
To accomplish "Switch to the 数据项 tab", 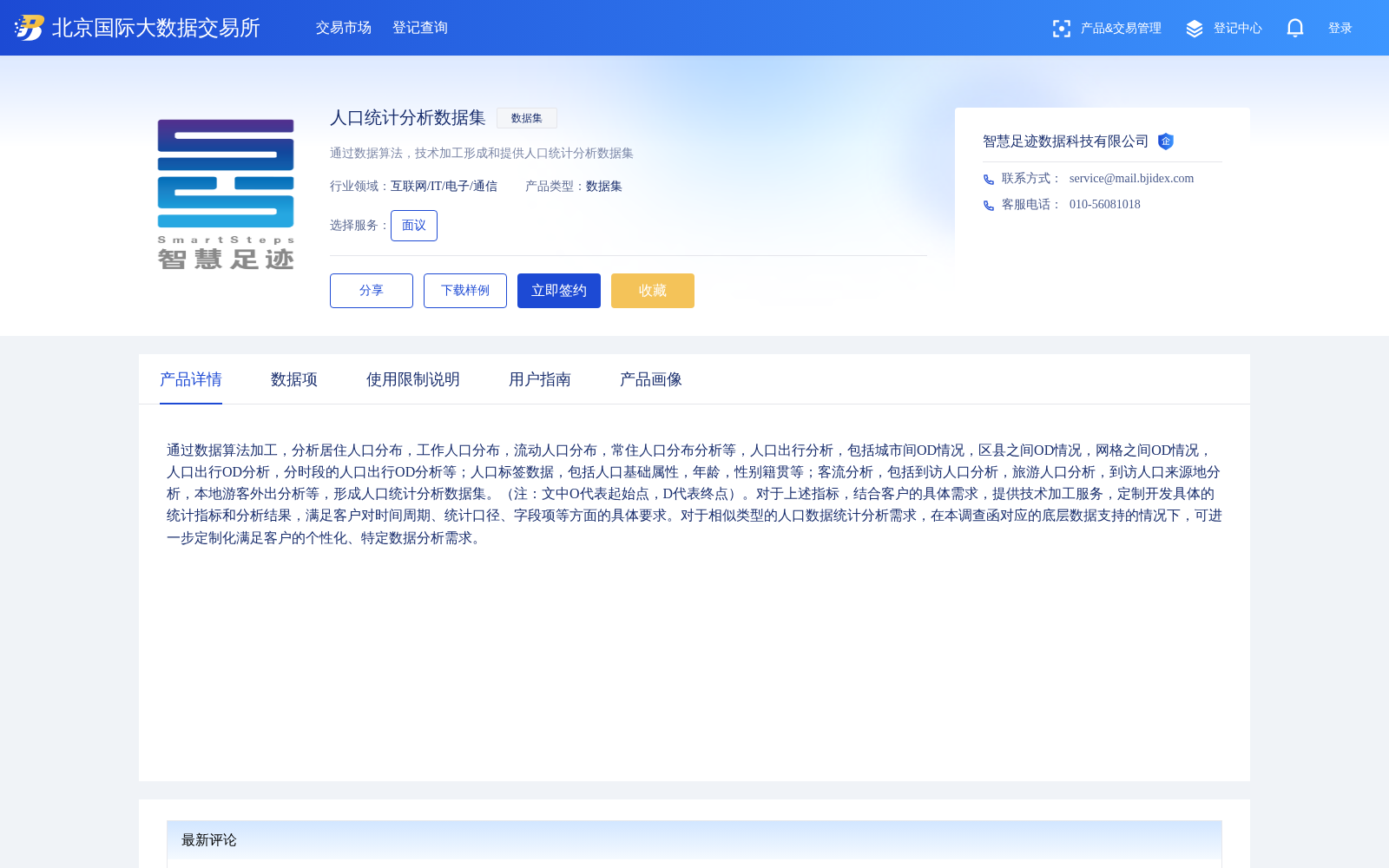I will click(294, 379).
